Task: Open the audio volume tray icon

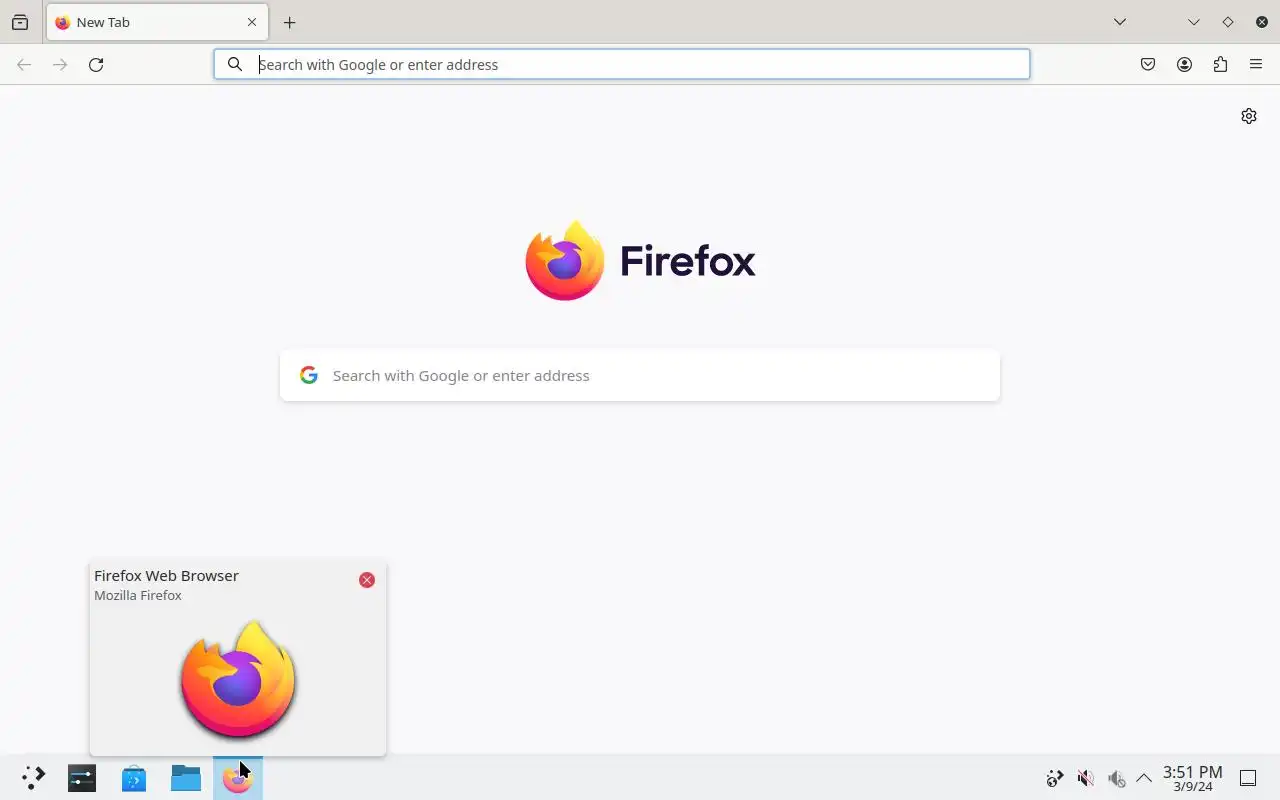Action: point(1116,778)
